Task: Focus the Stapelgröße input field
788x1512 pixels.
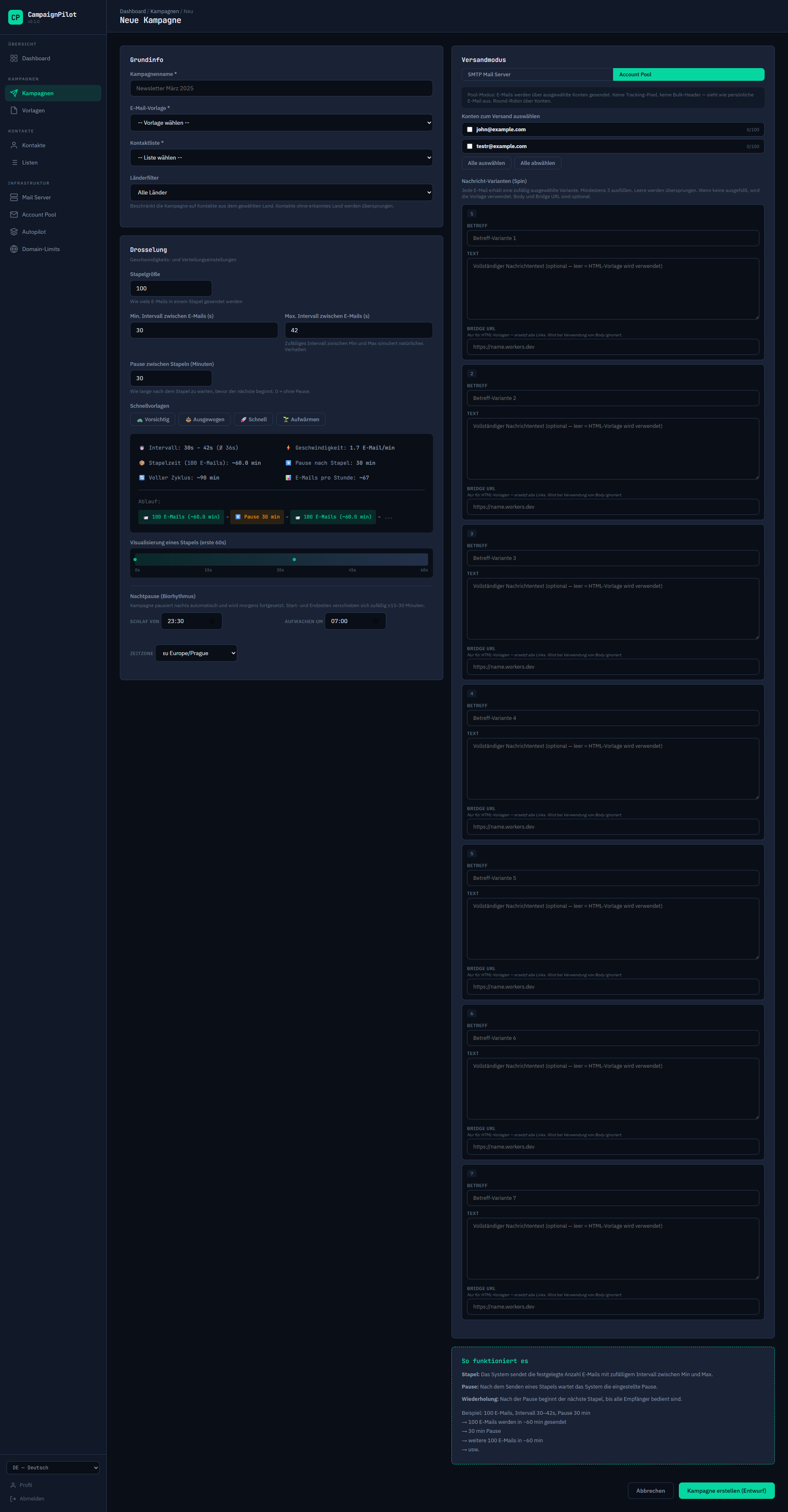Action: click(171, 288)
